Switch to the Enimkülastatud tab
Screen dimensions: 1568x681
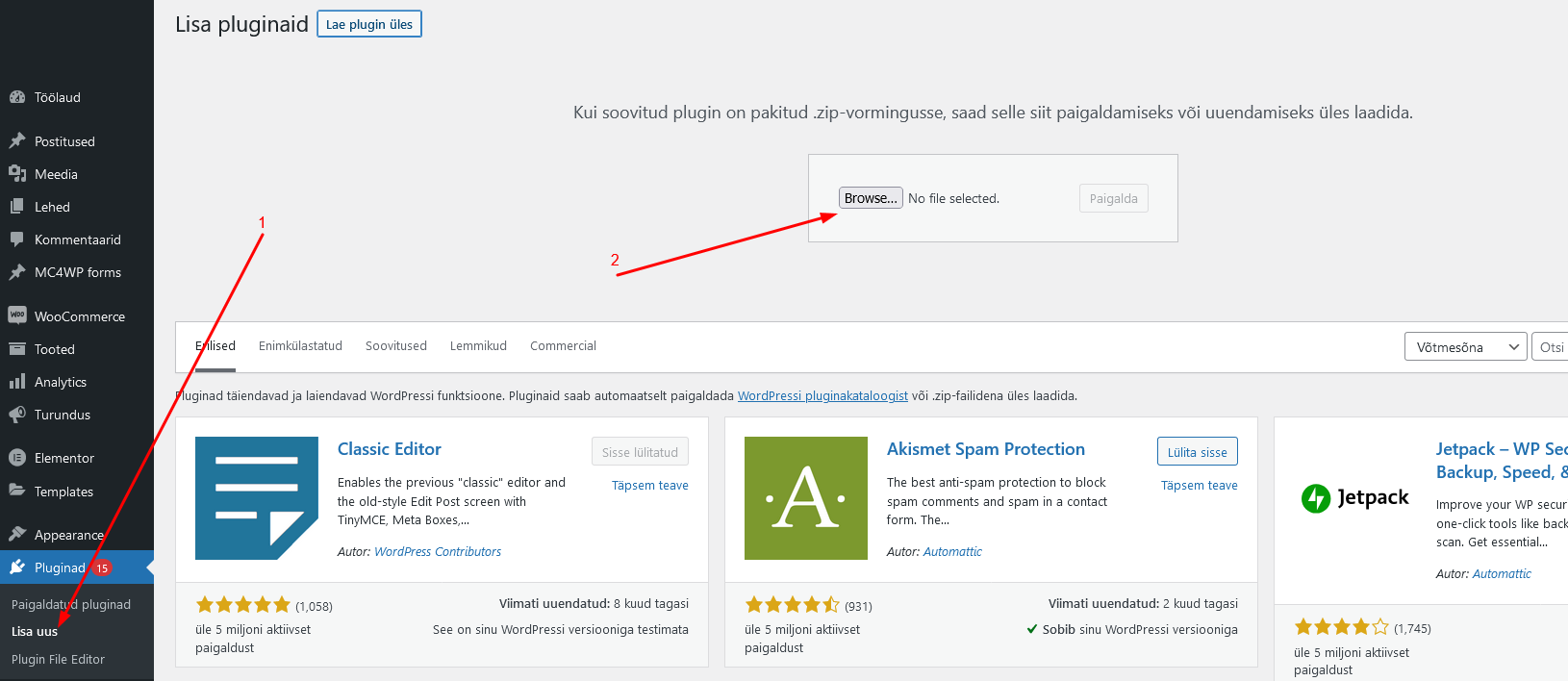tap(300, 346)
